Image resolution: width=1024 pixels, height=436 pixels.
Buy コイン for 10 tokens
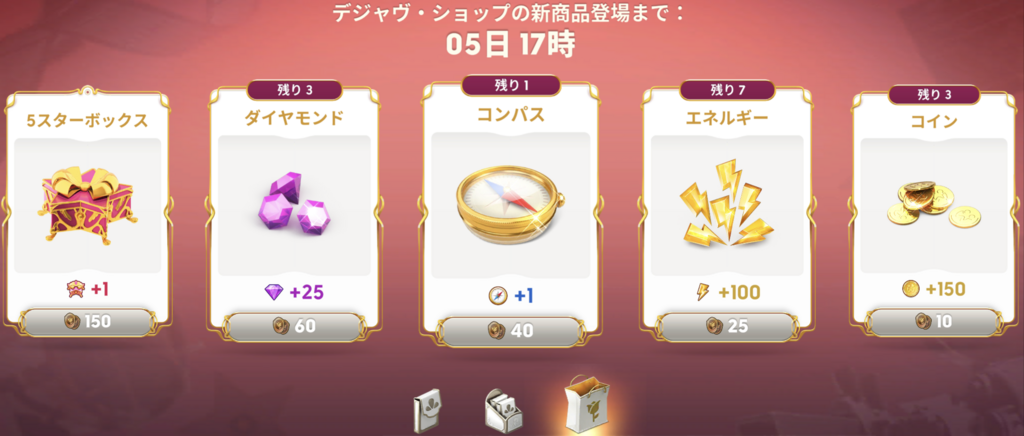933,321
